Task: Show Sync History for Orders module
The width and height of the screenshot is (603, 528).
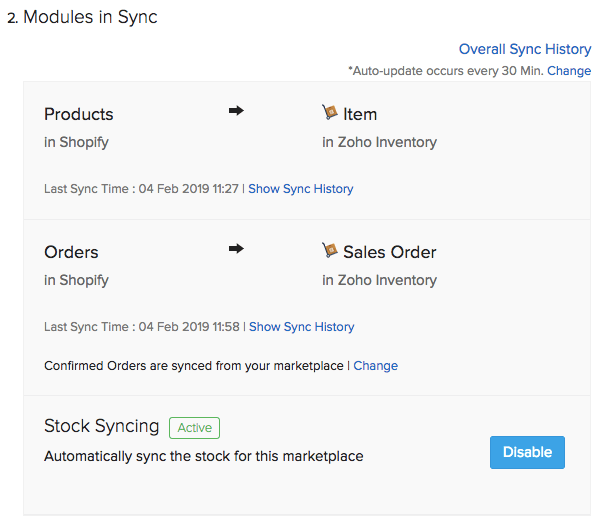Action: (x=301, y=327)
